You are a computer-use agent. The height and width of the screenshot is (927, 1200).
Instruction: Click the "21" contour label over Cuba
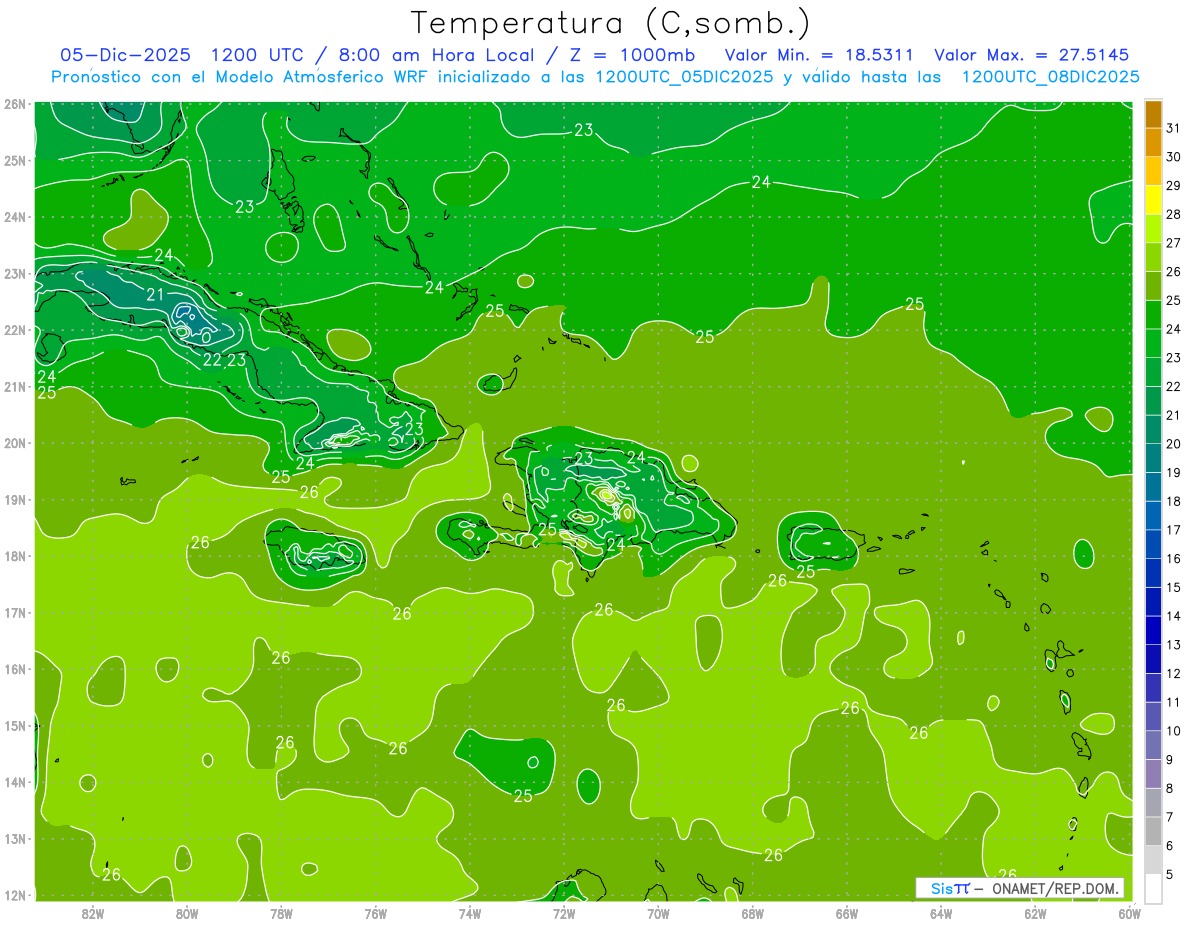click(155, 294)
